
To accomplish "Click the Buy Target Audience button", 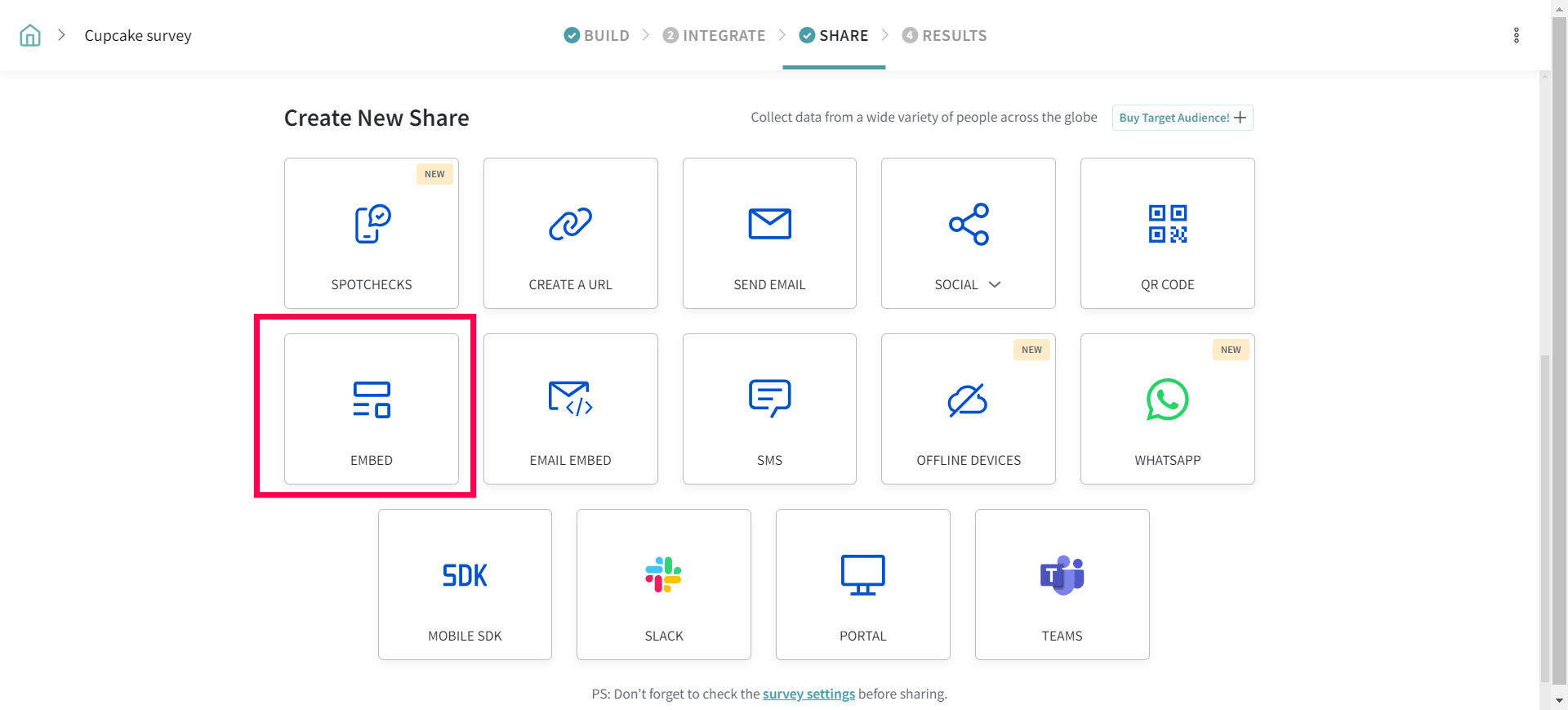I will pos(1182,118).
